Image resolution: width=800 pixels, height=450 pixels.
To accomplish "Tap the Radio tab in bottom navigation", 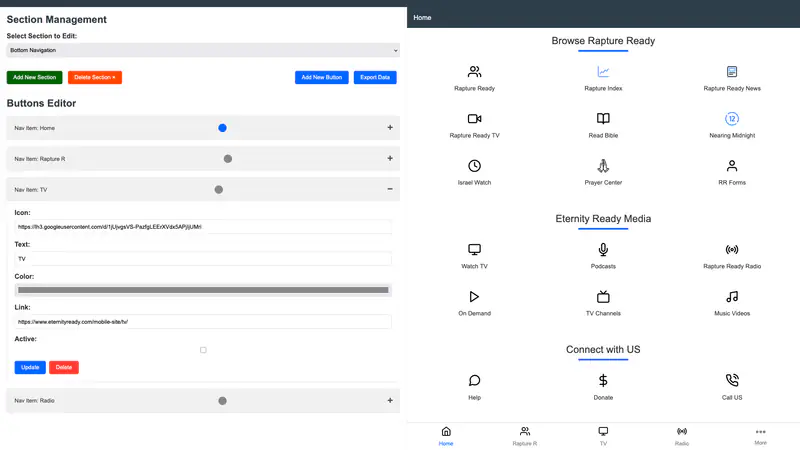I will [682, 436].
